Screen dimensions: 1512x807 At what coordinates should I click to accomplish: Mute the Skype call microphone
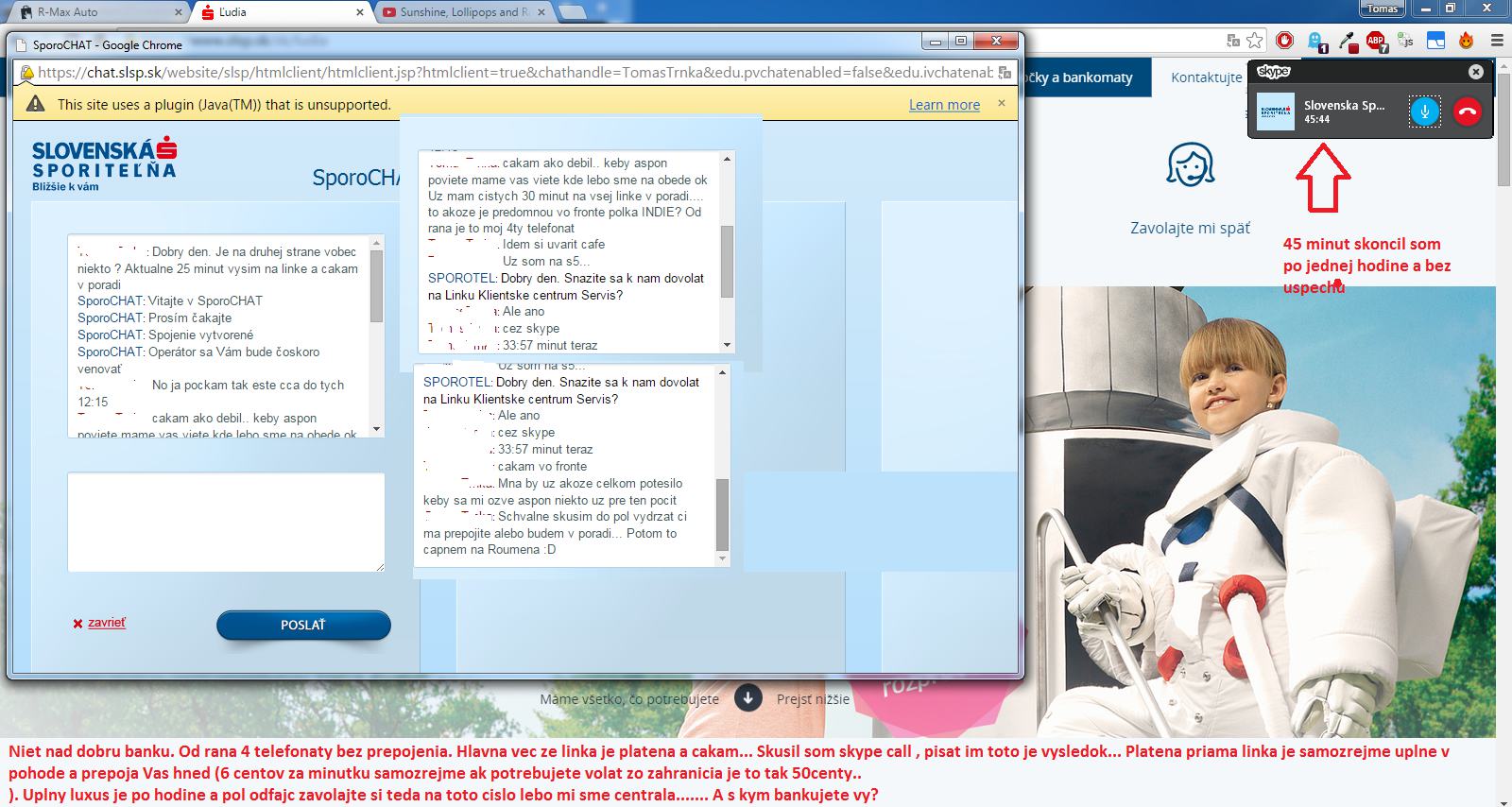(1424, 112)
